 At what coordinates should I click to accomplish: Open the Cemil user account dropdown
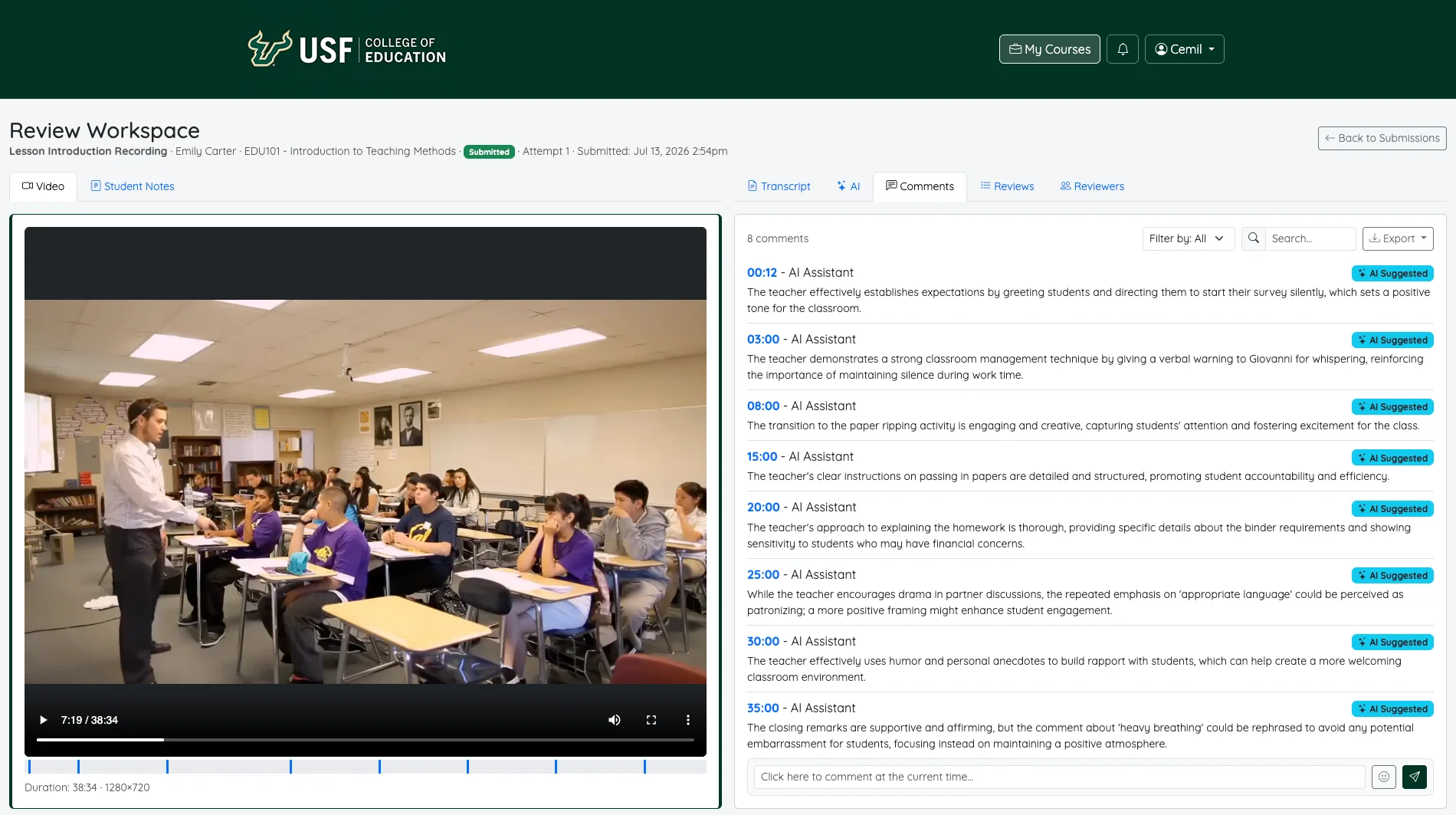tap(1184, 49)
